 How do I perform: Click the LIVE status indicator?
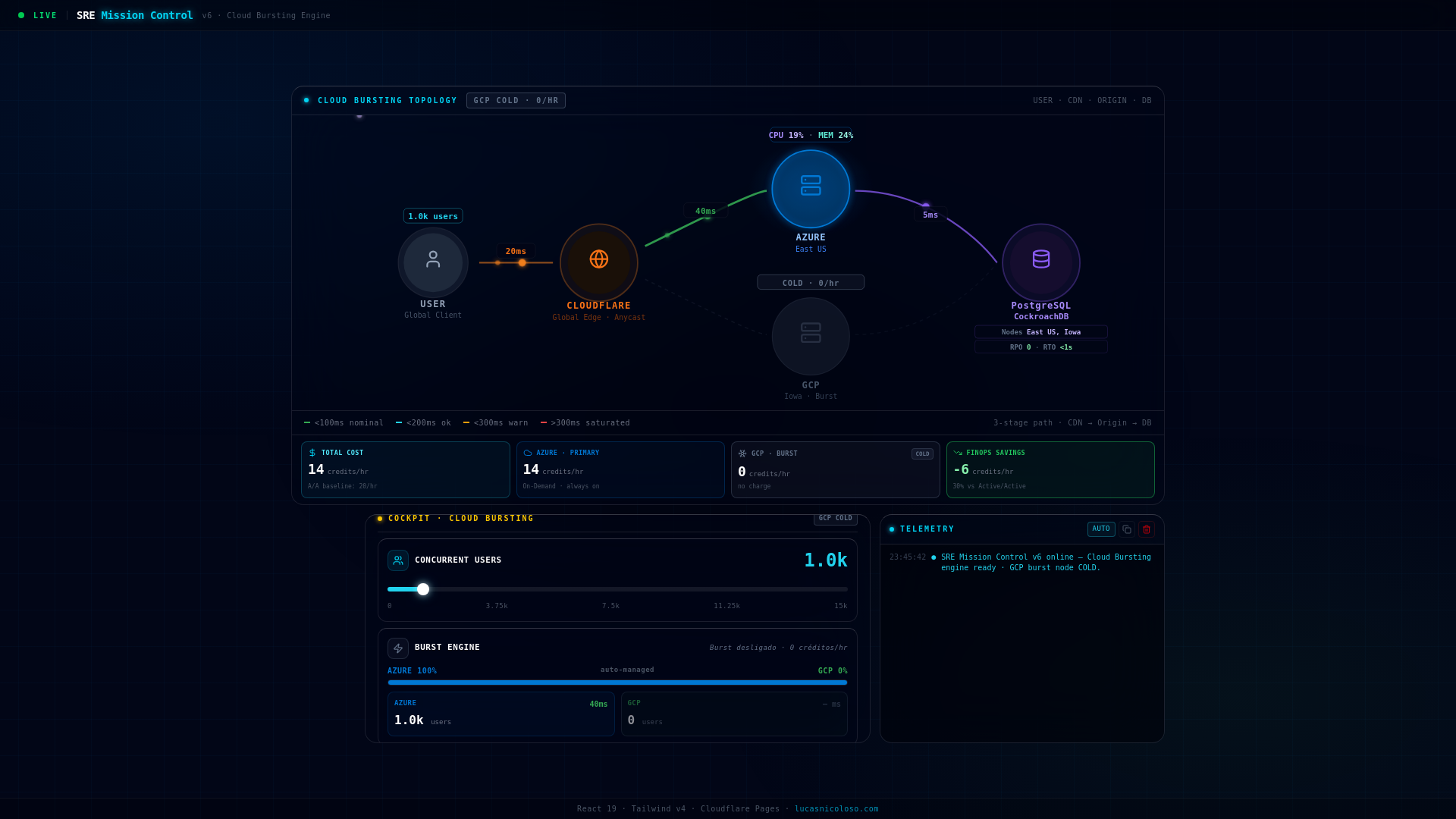pos(38,15)
